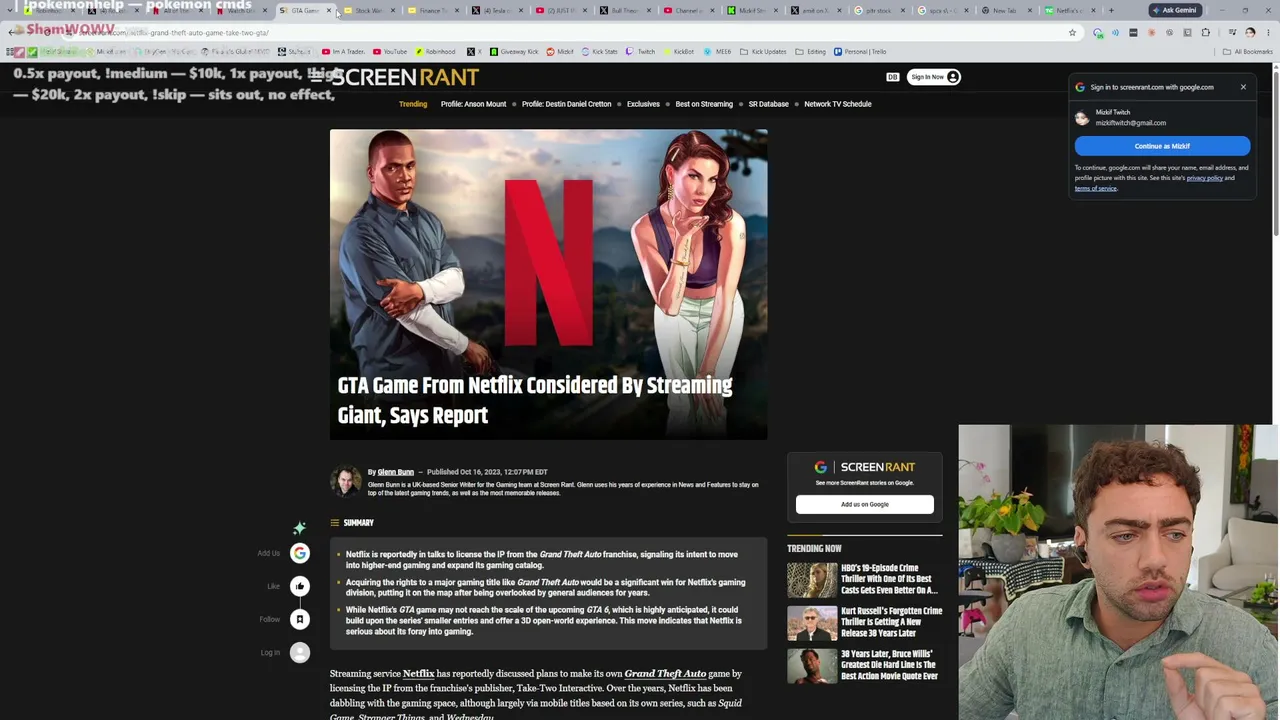
Task: Open HBO's 19-Episode Crime Thriller trending story
Action: point(889,579)
